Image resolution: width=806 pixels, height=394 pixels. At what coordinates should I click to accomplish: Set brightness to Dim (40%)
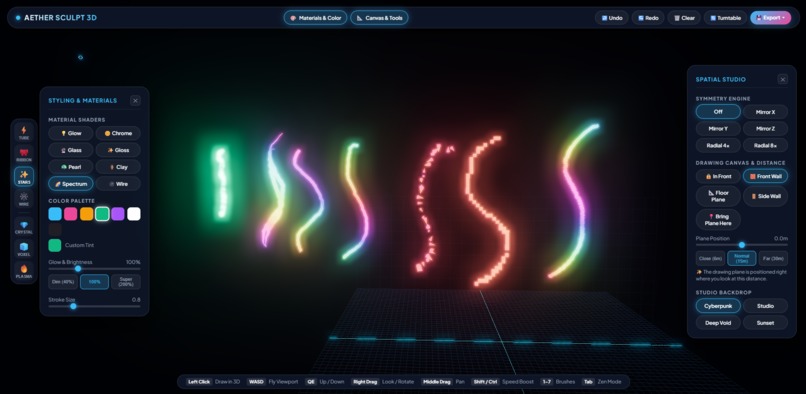[63, 282]
